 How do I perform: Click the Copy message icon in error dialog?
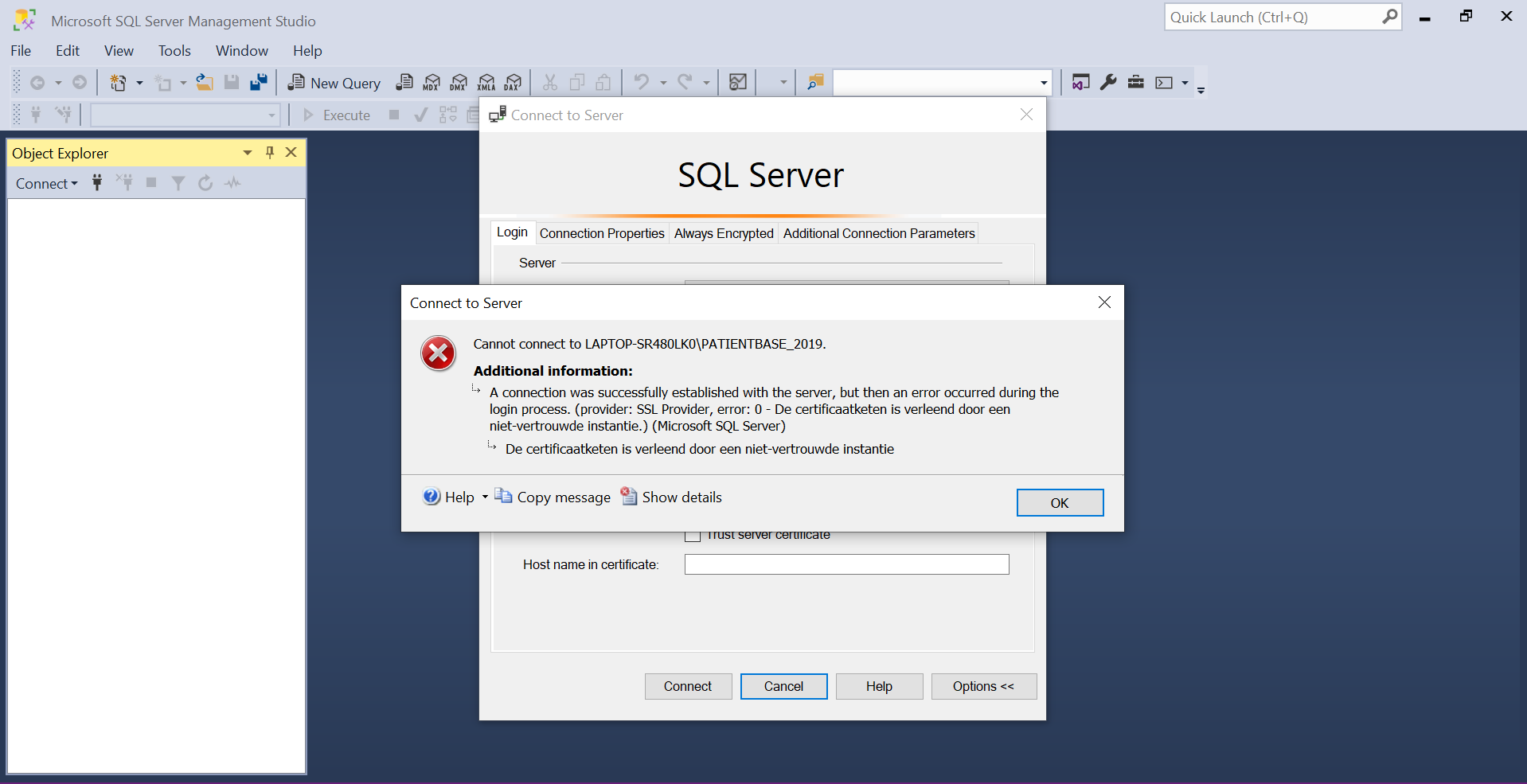click(x=503, y=496)
